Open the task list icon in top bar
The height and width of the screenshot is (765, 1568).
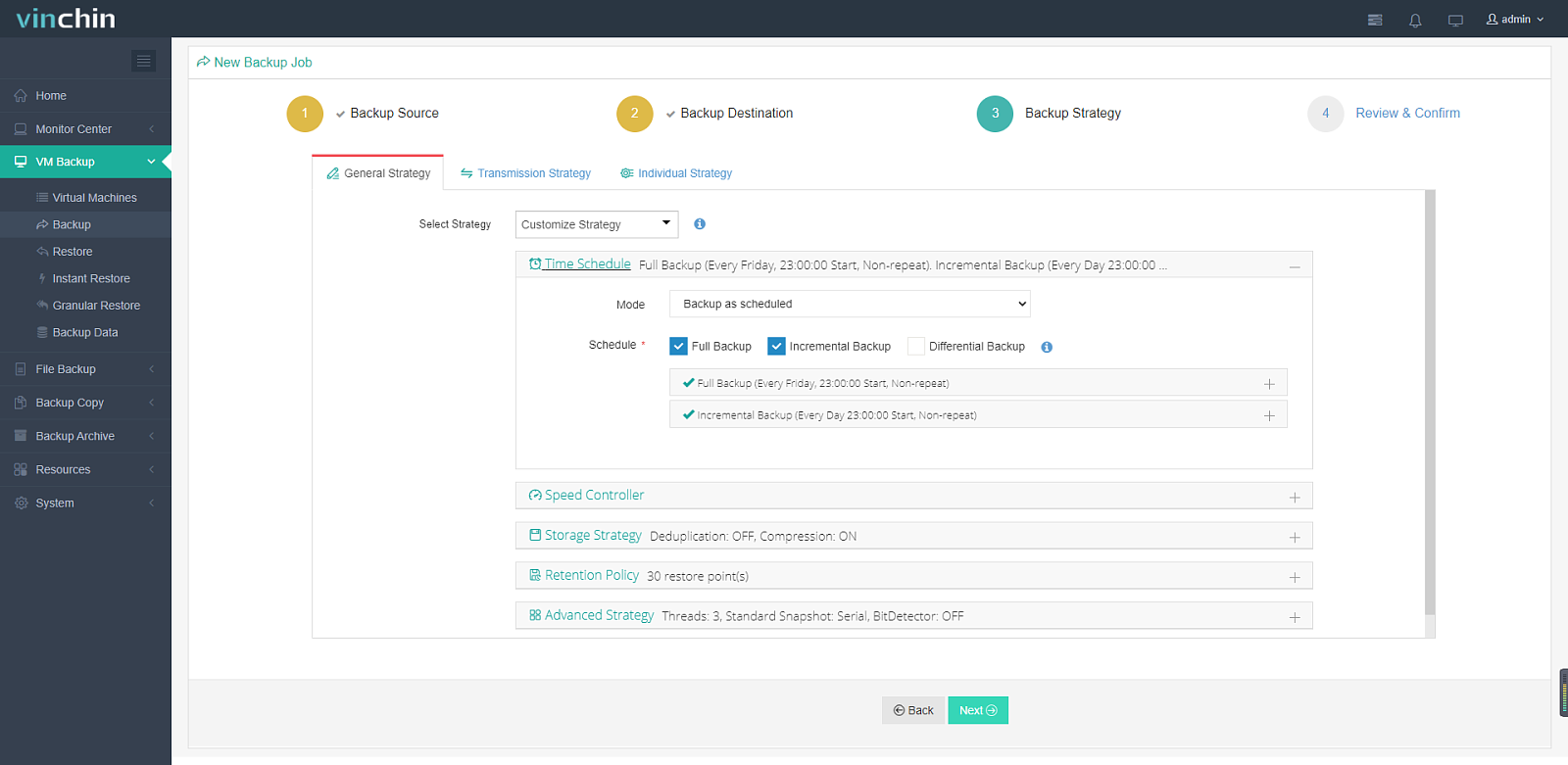coord(1375,20)
